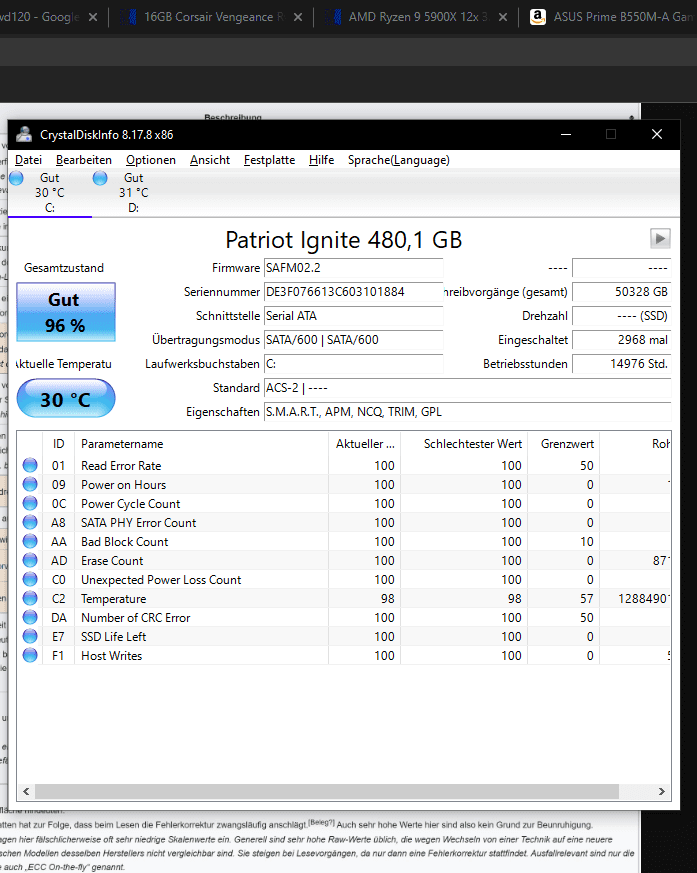Open the Festplatte menu

(x=269, y=160)
